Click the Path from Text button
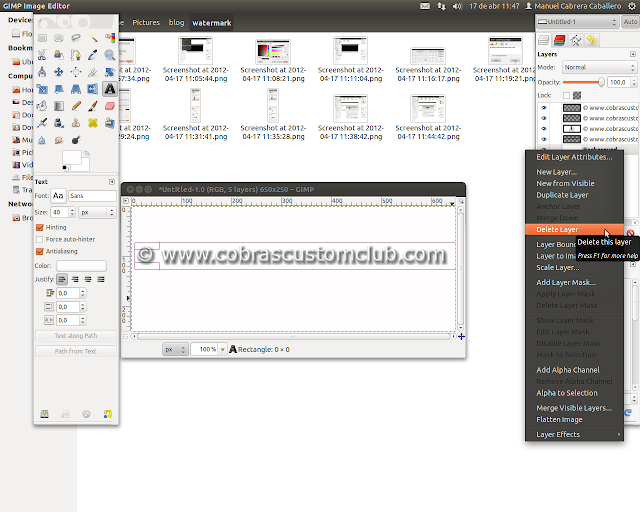Image resolution: width=640 pixels, height=512 pixels. click(76, 351)
